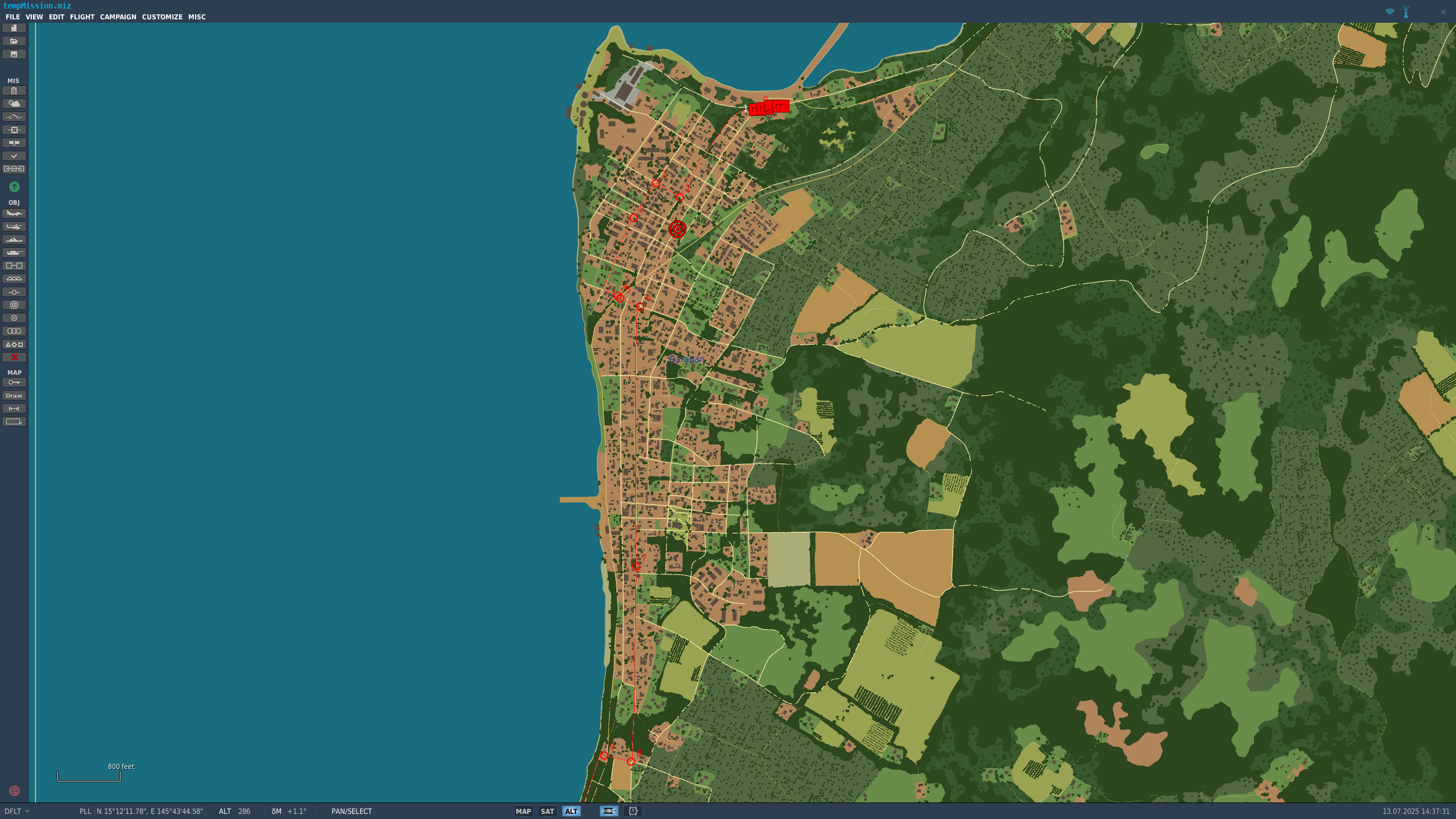Click the Garapan town label on map

tap(686, 359)
